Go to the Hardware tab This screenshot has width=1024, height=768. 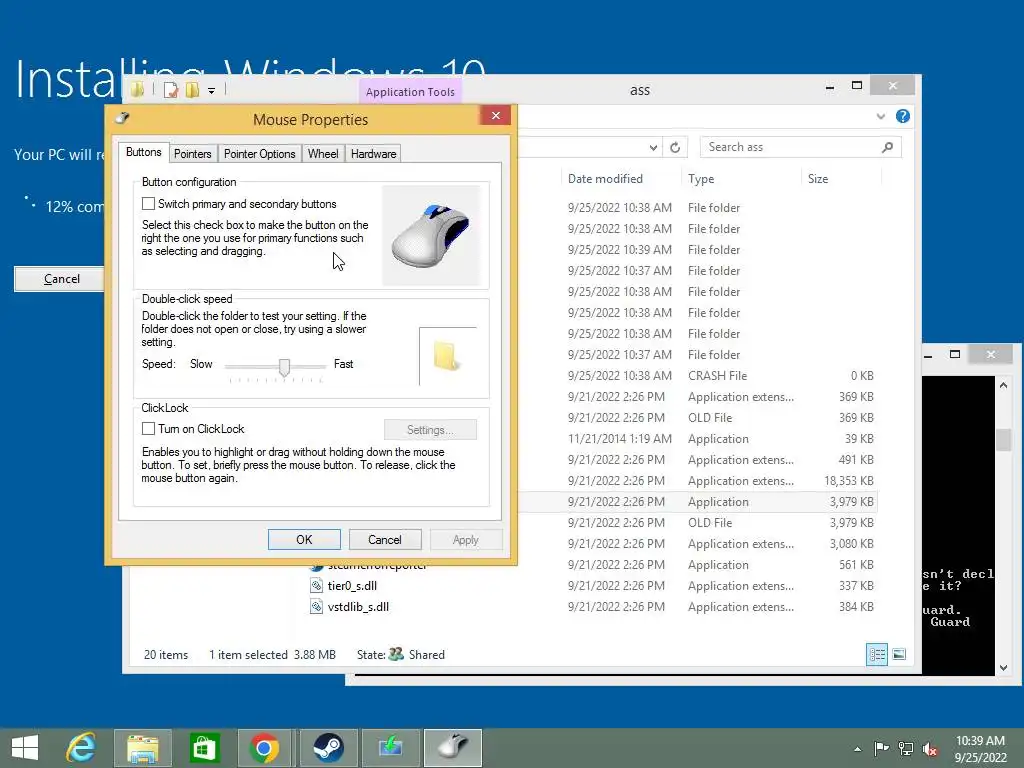pos(373,153)
